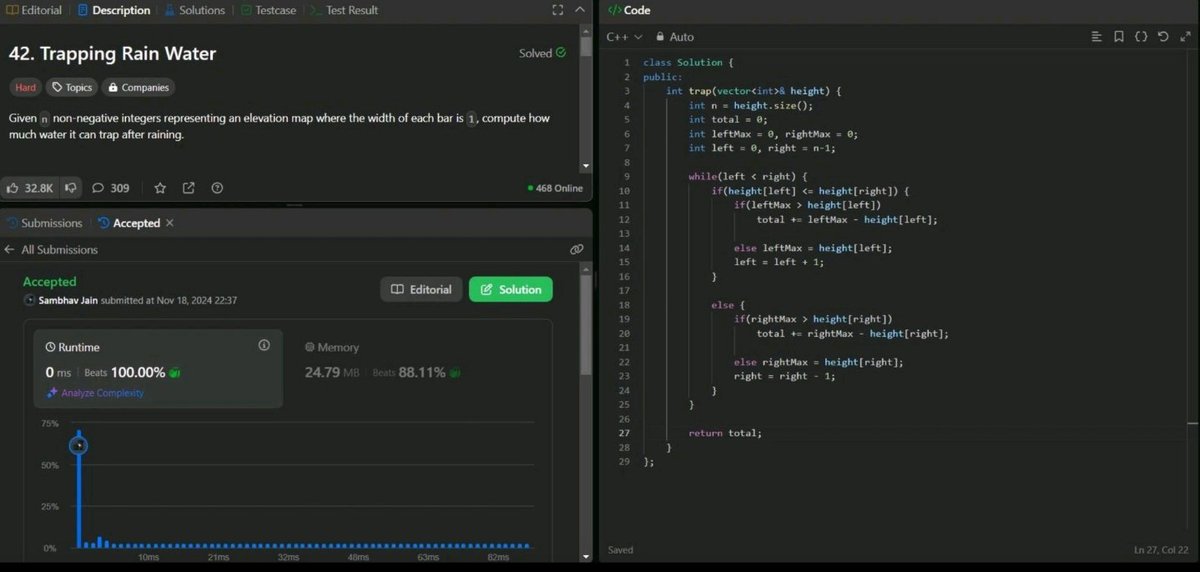
Task: Reset code with the undo arrow icon
Action: (1162, 37)
